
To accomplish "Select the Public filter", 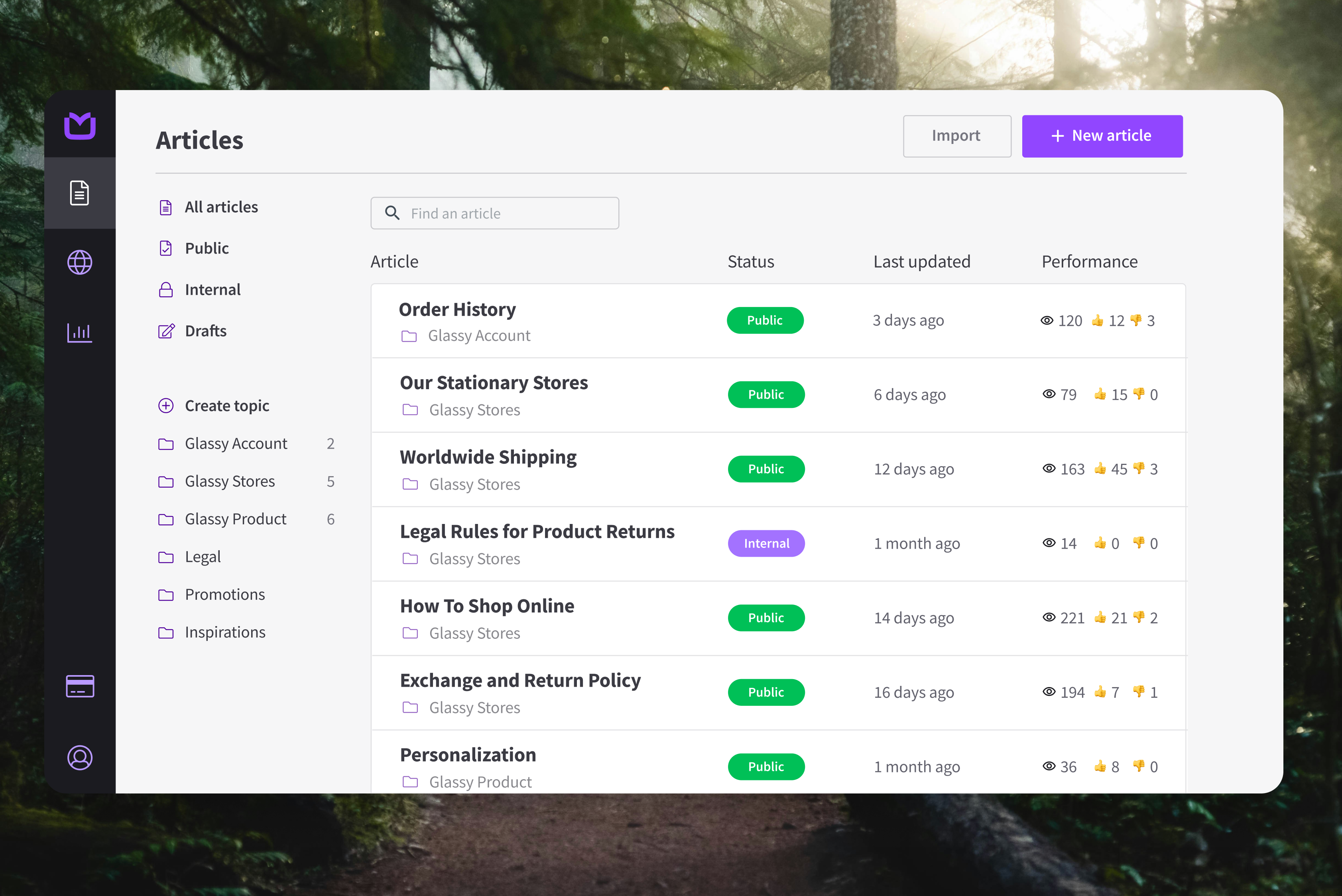I will coord(207,248).
